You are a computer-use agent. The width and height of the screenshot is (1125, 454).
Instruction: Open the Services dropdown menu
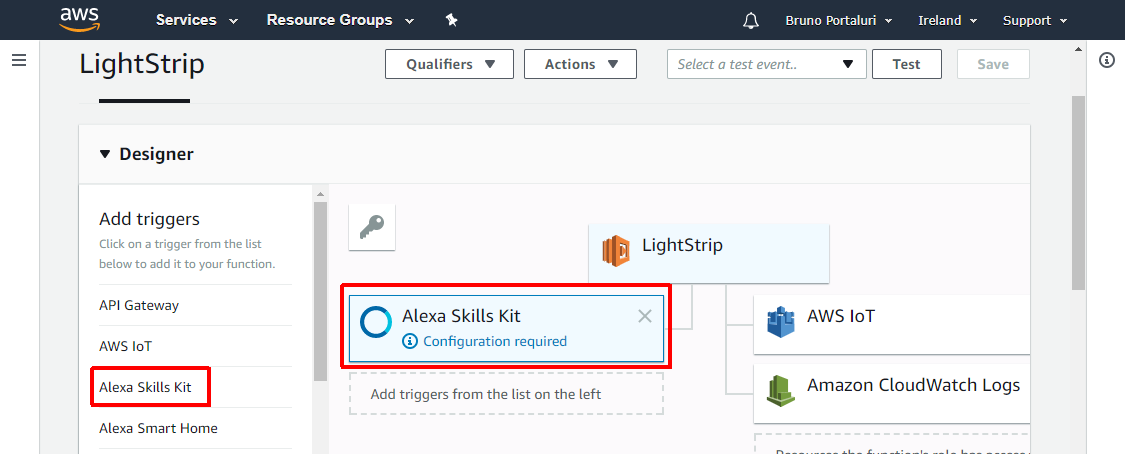[x=197, y=20]
